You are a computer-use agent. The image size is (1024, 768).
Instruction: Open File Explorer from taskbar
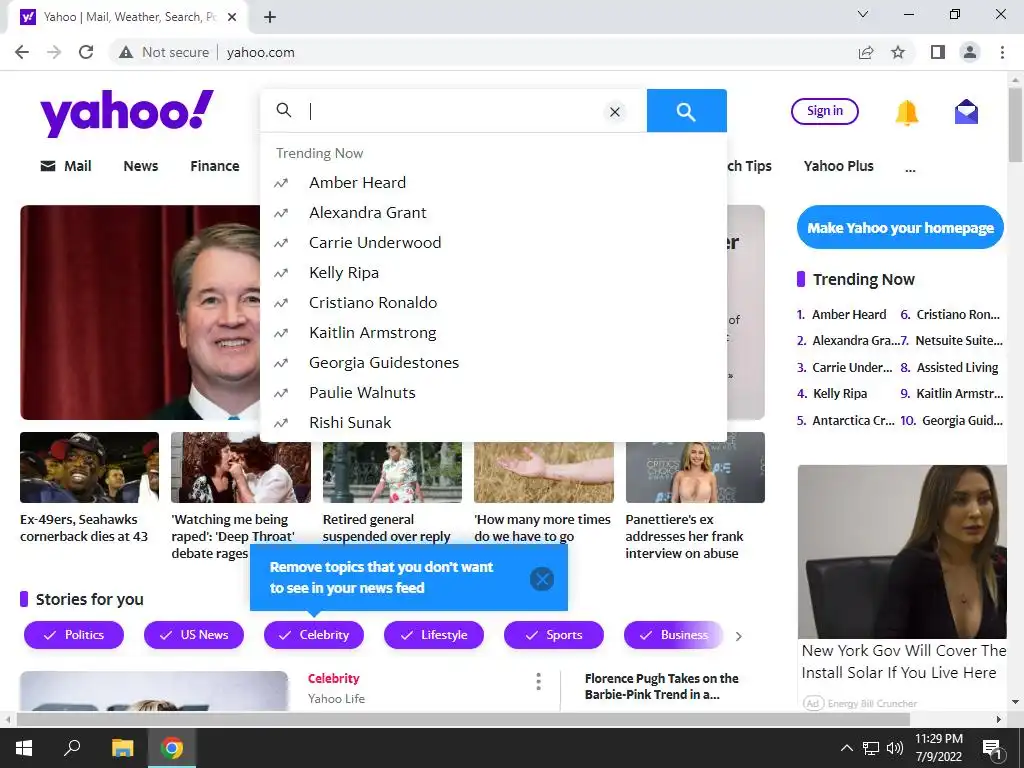tap(122, 748)
